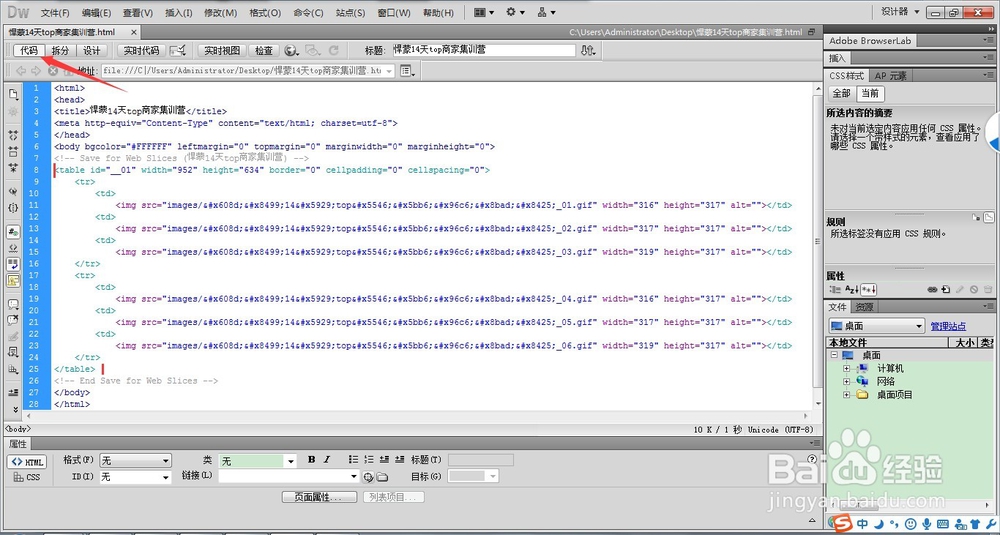This screenshot has width=1000, height=535.
Task: Expand the 计算机 tree node
Action: coord(847,369)
